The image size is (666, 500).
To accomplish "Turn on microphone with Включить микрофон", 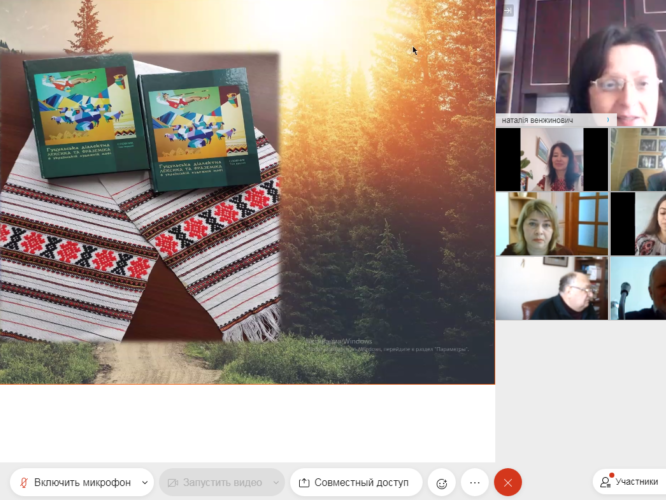I will [x=82, y=482].
